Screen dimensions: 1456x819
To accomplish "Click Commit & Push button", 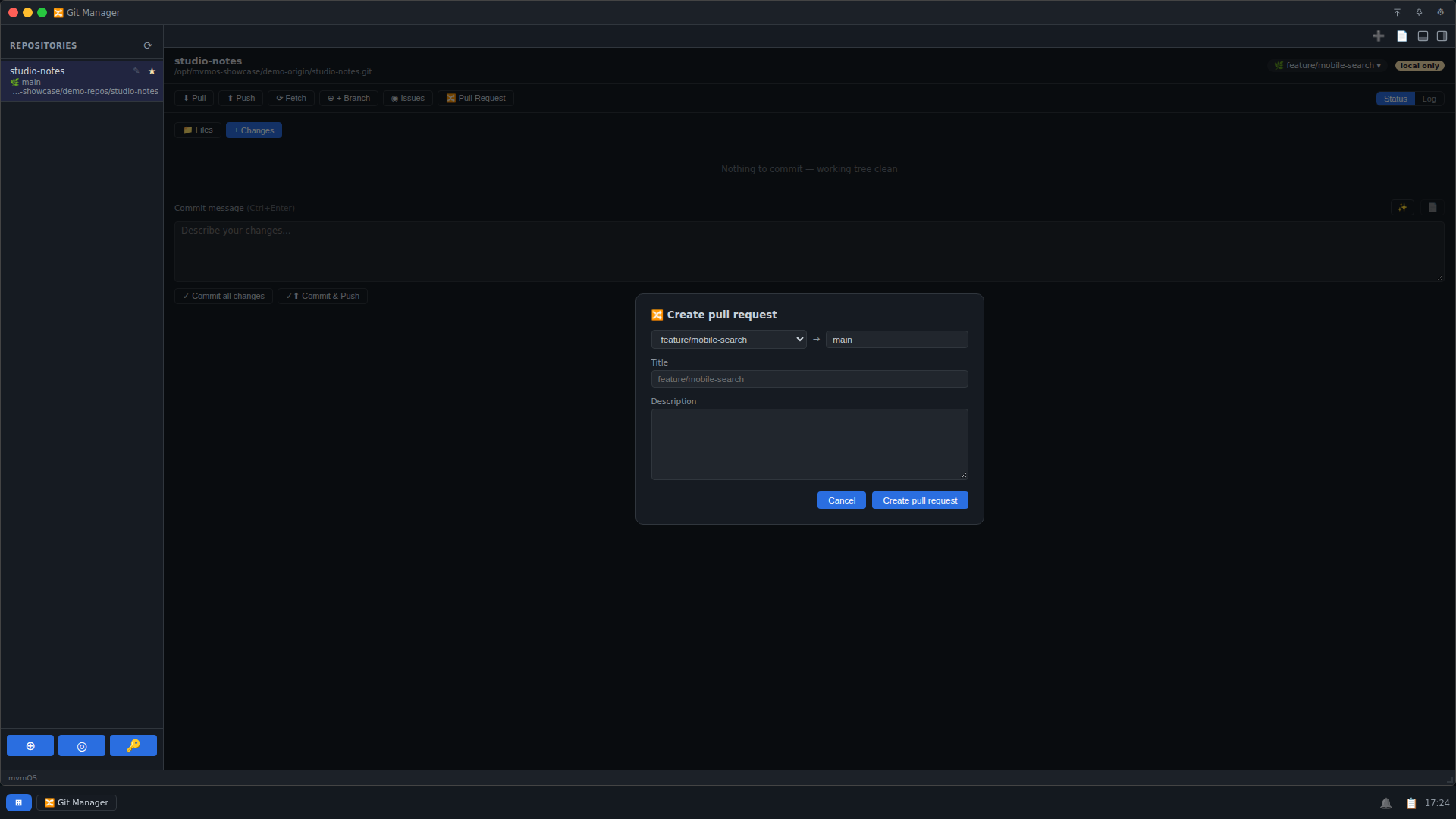I will point(322,296).
